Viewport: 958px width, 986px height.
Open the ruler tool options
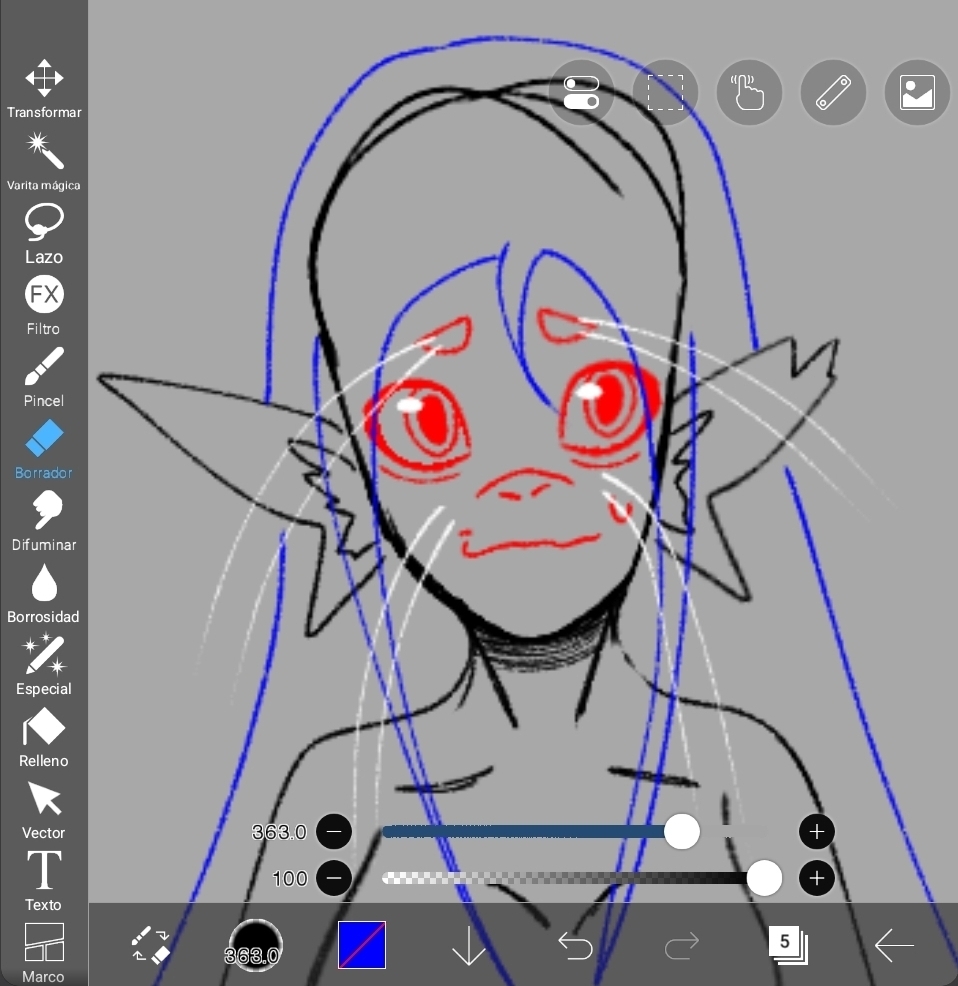click(833, 93)
